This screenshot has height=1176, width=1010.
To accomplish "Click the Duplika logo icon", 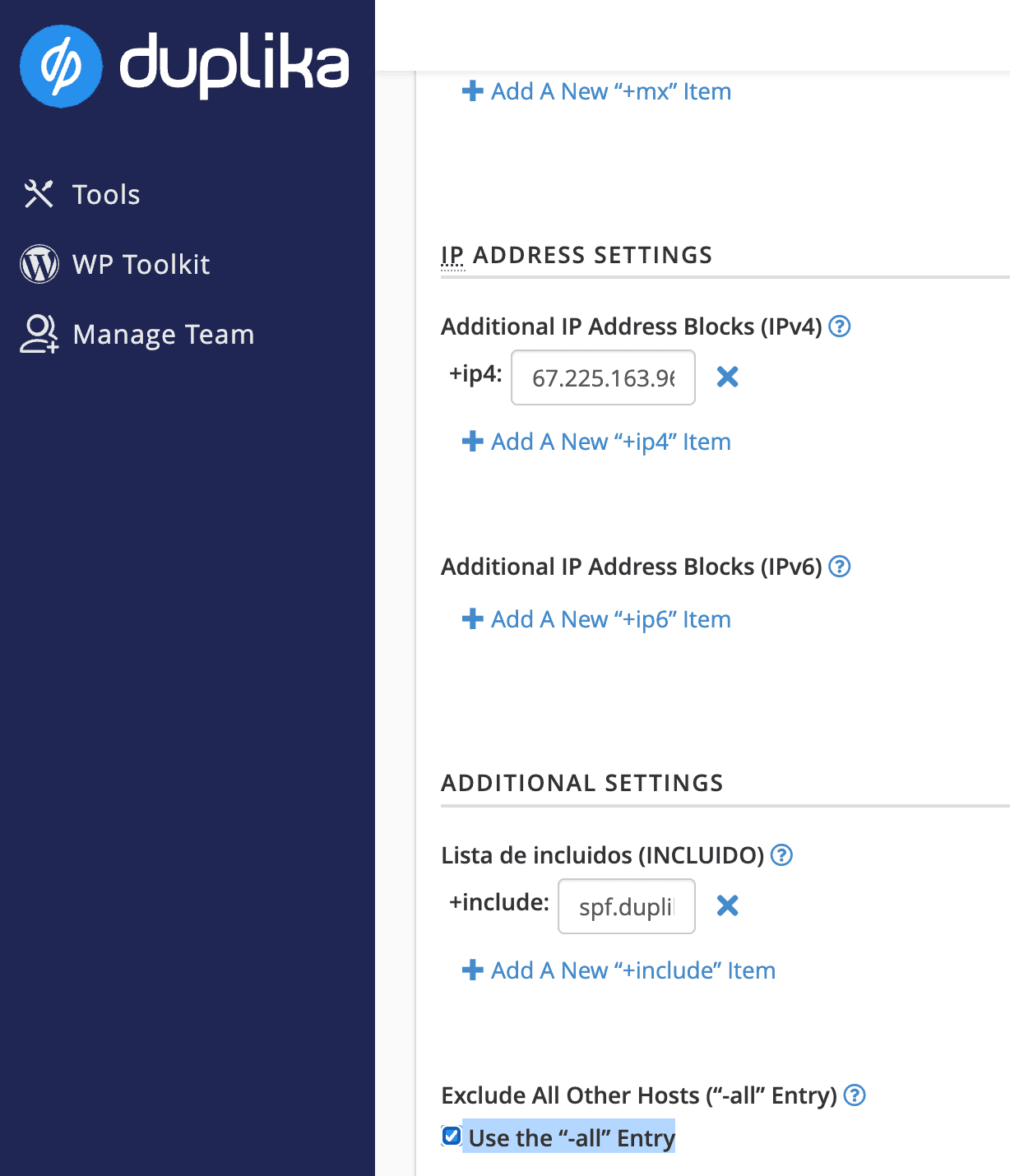I will tap(61, 66).
